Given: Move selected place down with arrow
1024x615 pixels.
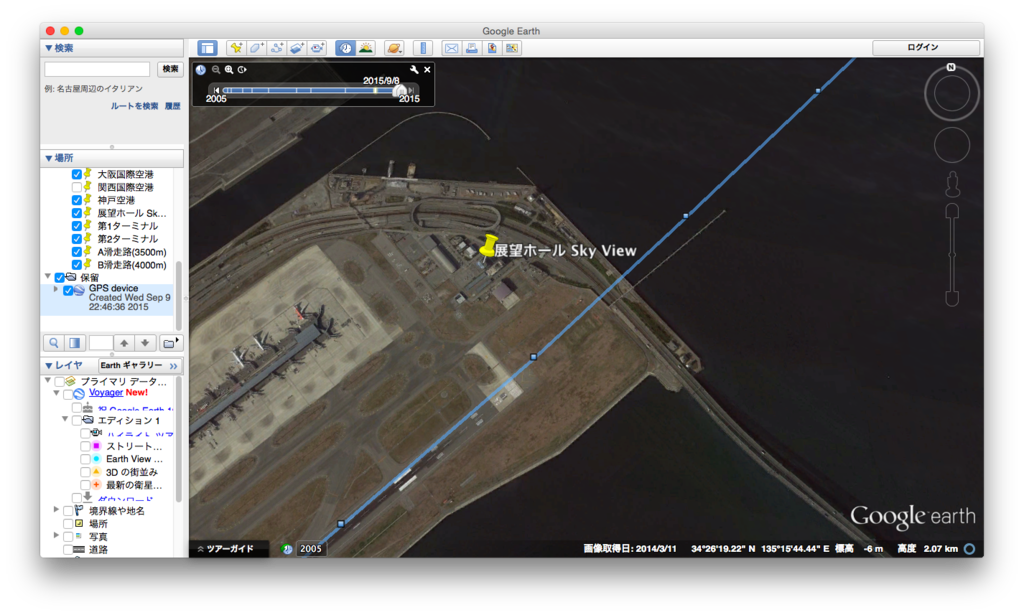Looking at the screenshot, I should click(145, 343).
